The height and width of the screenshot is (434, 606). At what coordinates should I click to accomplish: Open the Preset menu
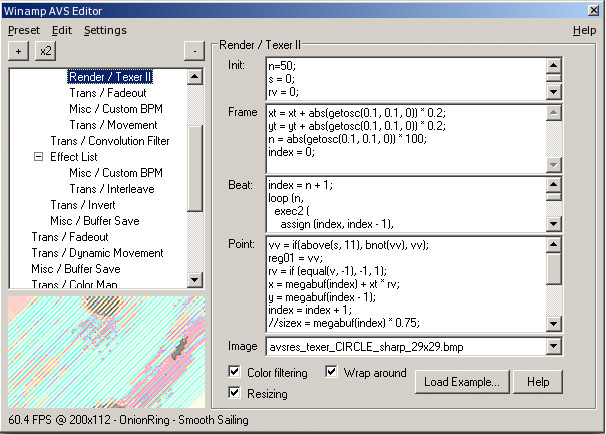pyautogui.click(x=24, y=30)
